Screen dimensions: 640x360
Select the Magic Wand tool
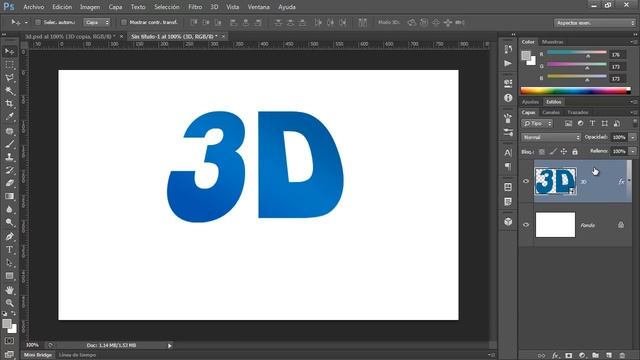[9, 91]
